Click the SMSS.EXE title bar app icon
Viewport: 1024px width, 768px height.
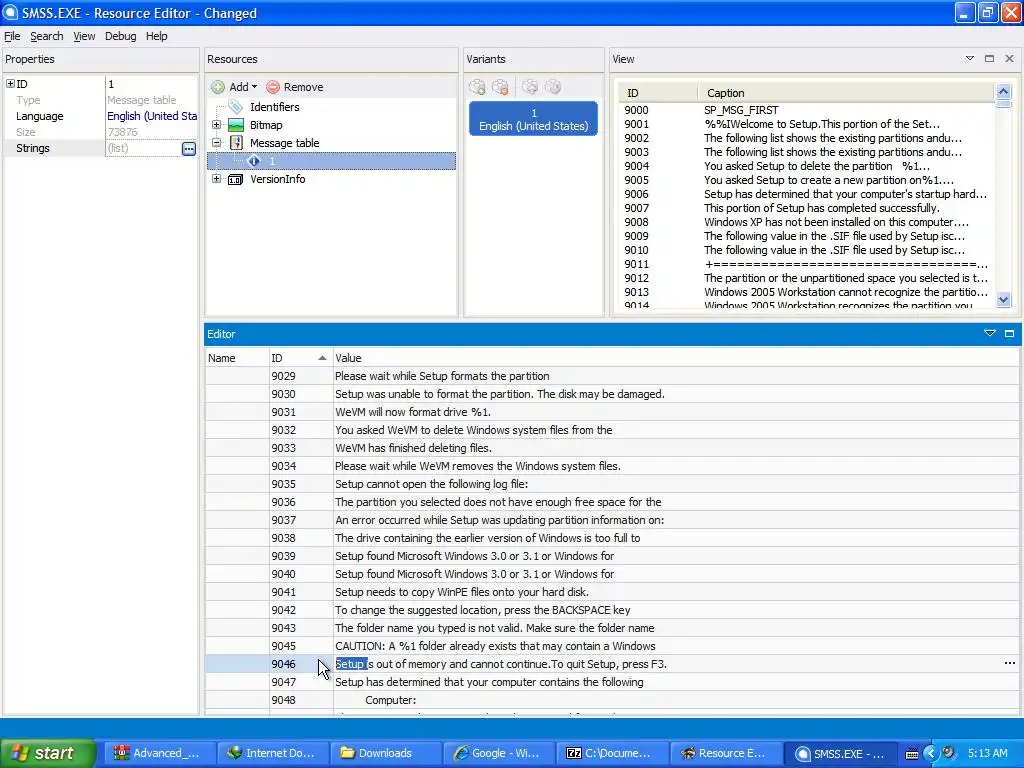(10, 12)
